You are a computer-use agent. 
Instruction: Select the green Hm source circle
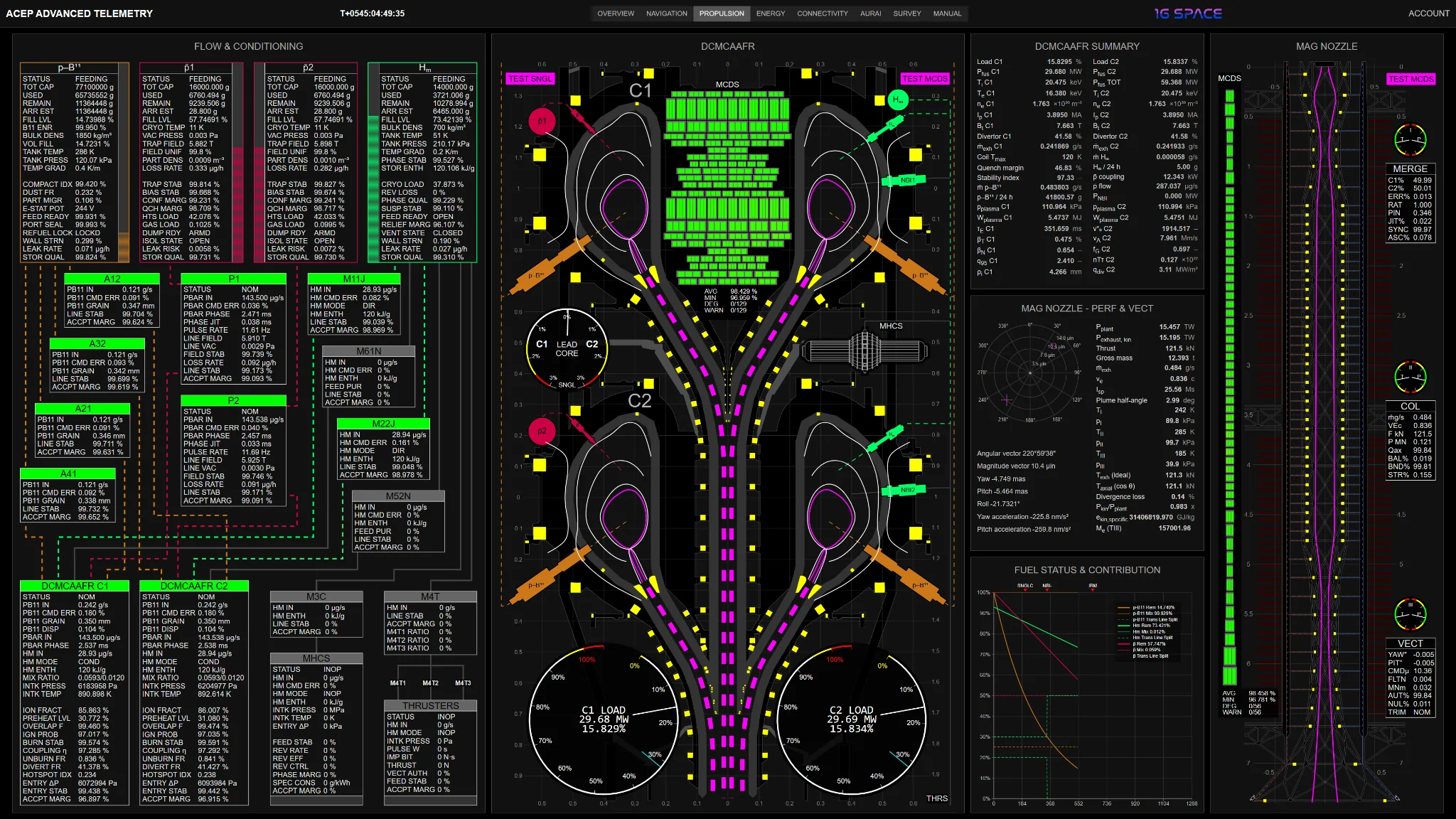(898, 100)
